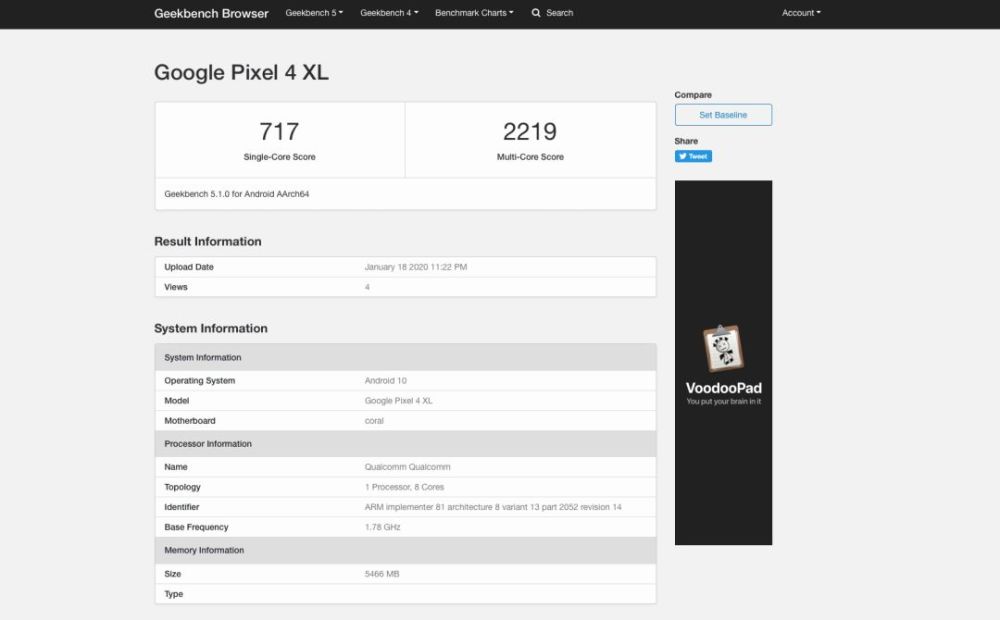Click the motherboard value coral
This screenshot has height=620, width=1000.
(374, 421)
